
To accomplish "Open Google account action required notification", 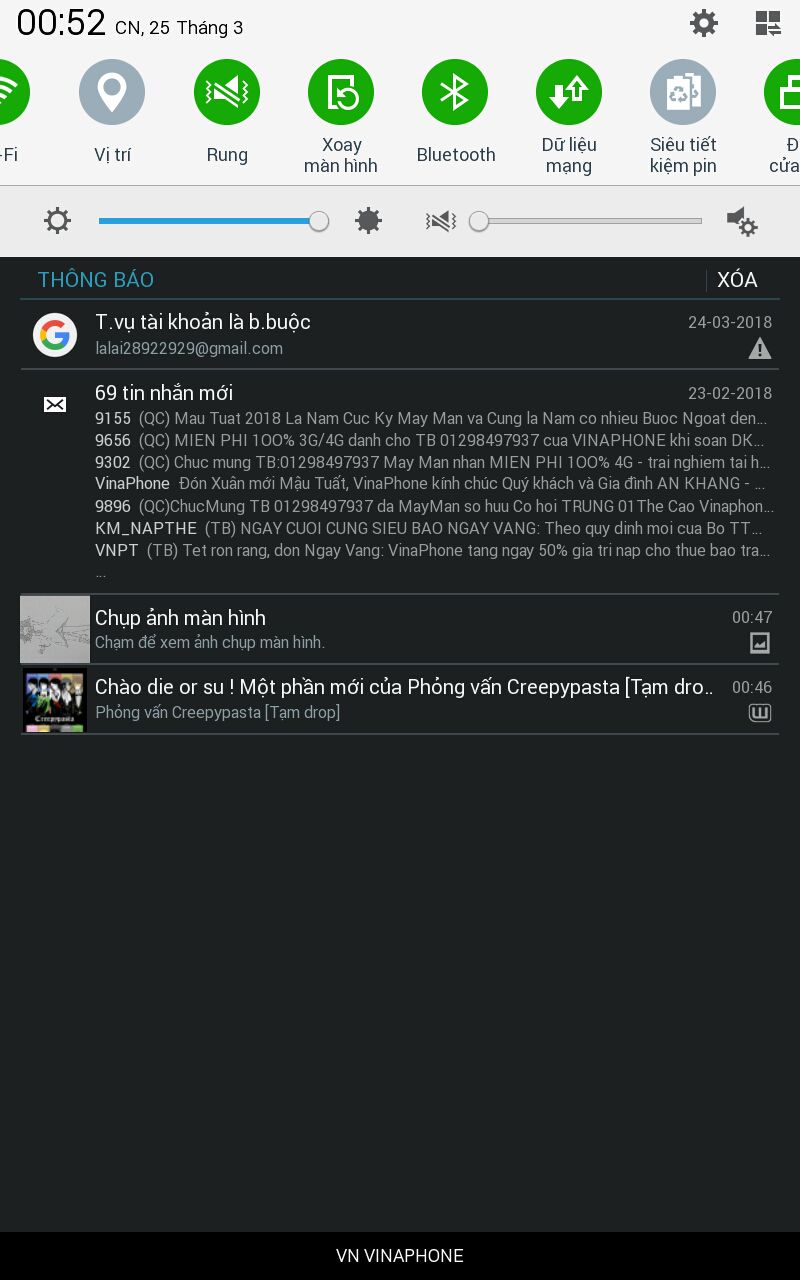I will [x=400, y=335].
